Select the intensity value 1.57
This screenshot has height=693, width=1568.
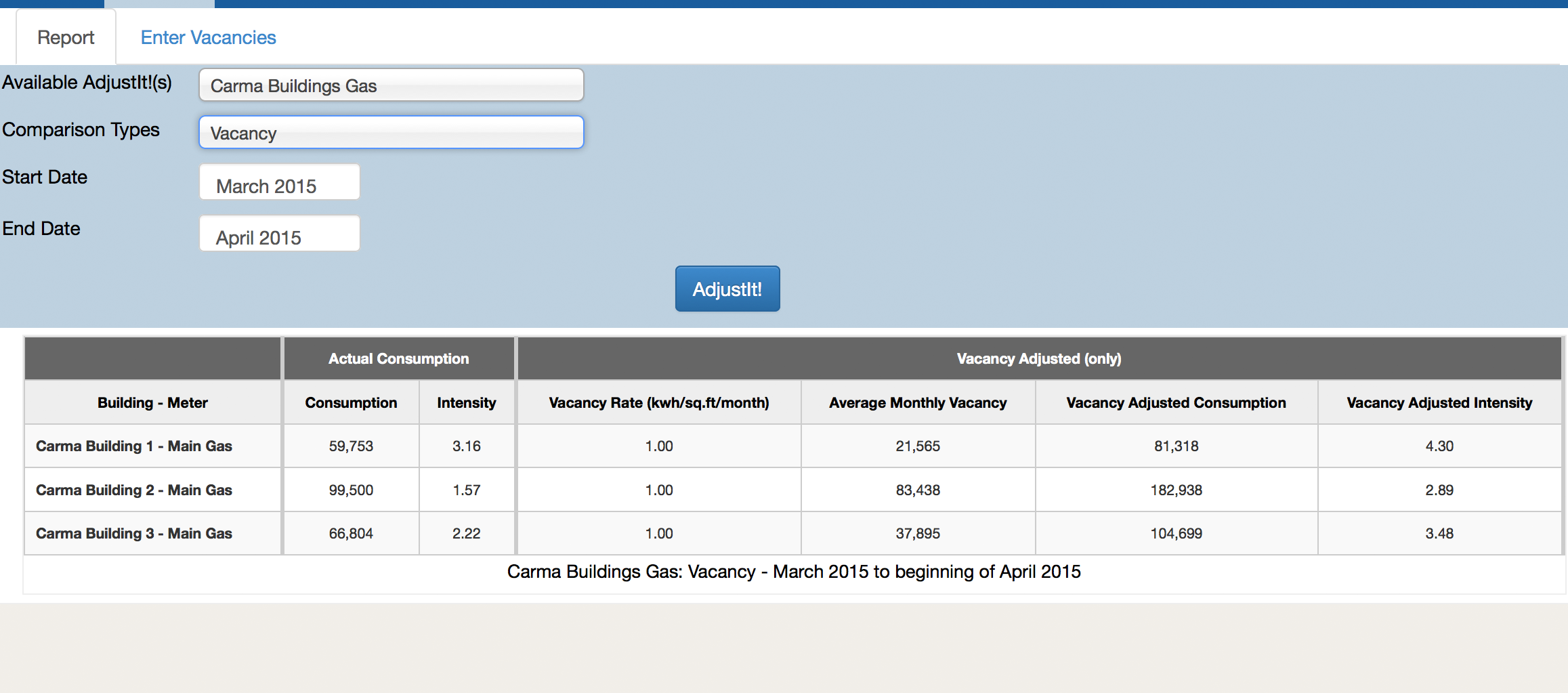(467, 490)
